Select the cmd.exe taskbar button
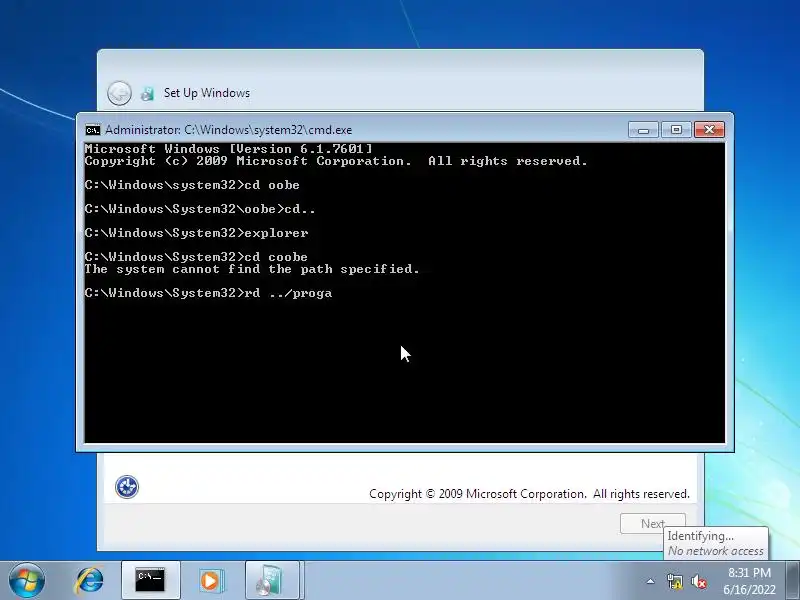Screen dimensions: 800x600 (151, 581)
